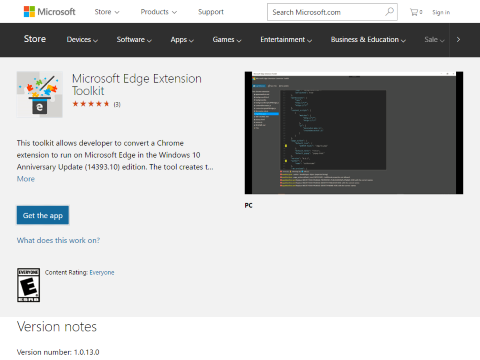Expand the Games menu
The height and width of the screenshot is (360, 480).
(227, 40)
